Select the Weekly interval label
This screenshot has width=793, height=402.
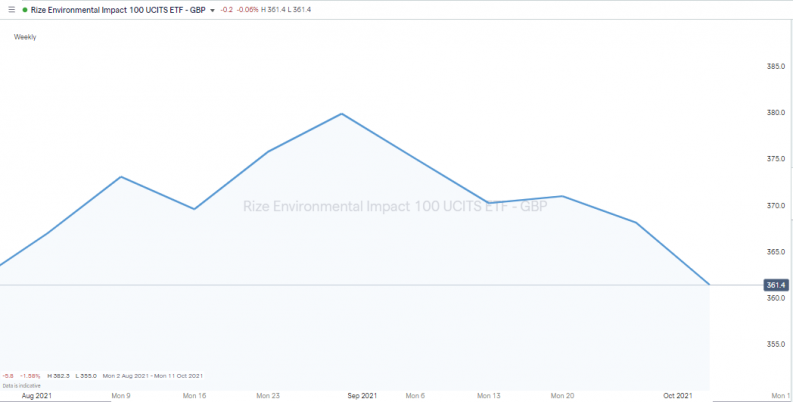click(x=25, y=37)
